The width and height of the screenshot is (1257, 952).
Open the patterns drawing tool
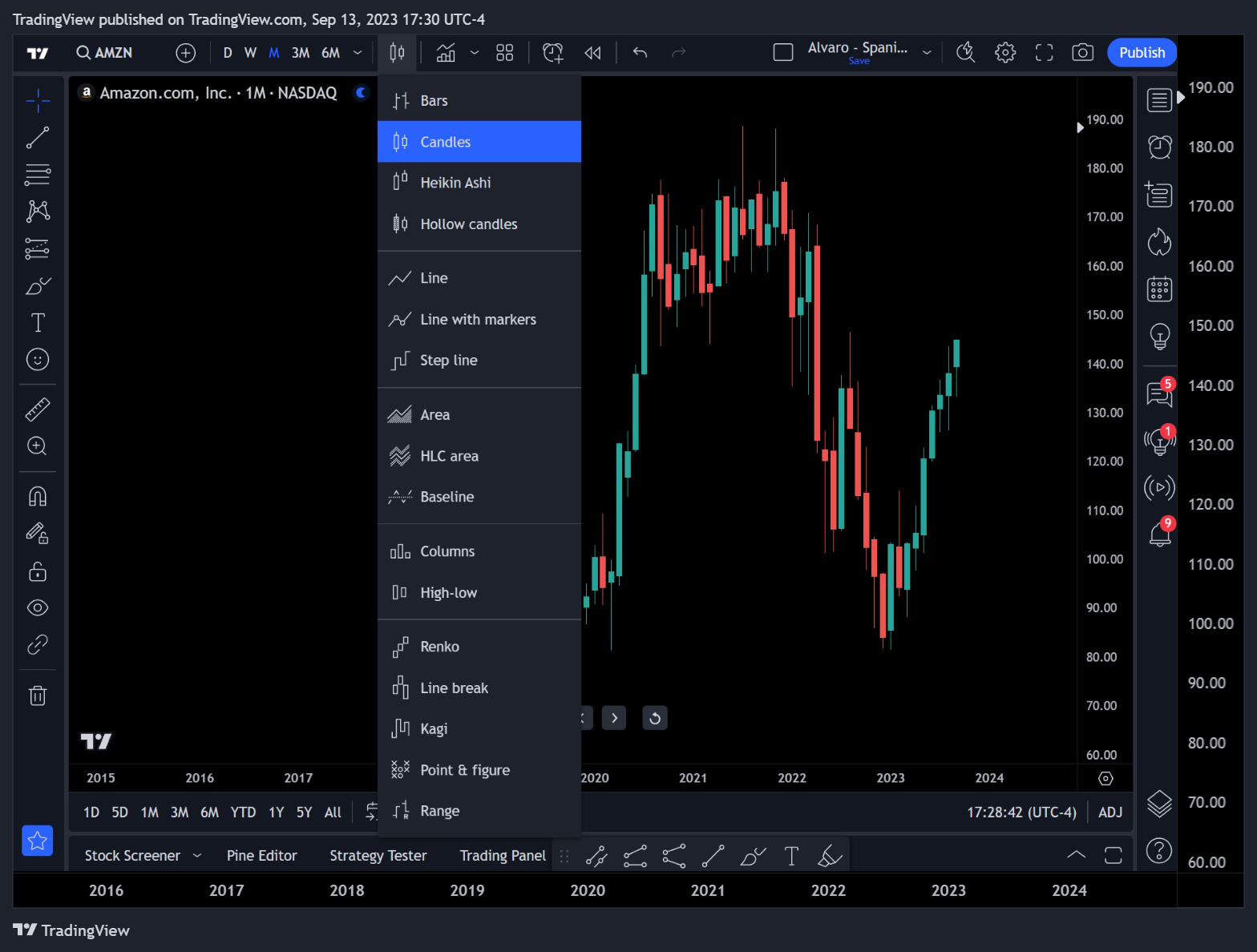pos(38,212)
